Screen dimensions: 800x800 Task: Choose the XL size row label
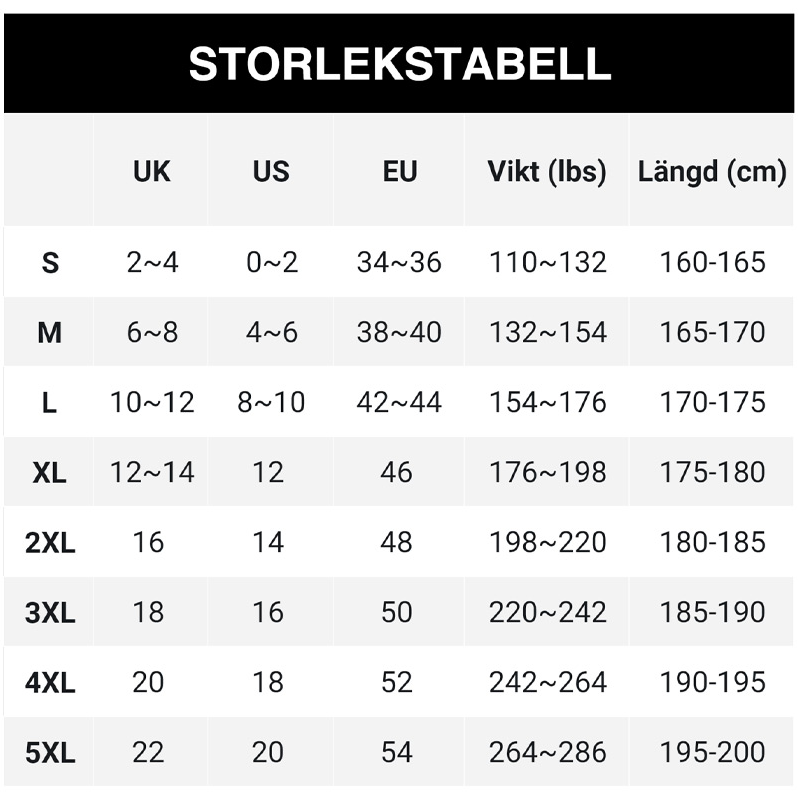(50, 473)
